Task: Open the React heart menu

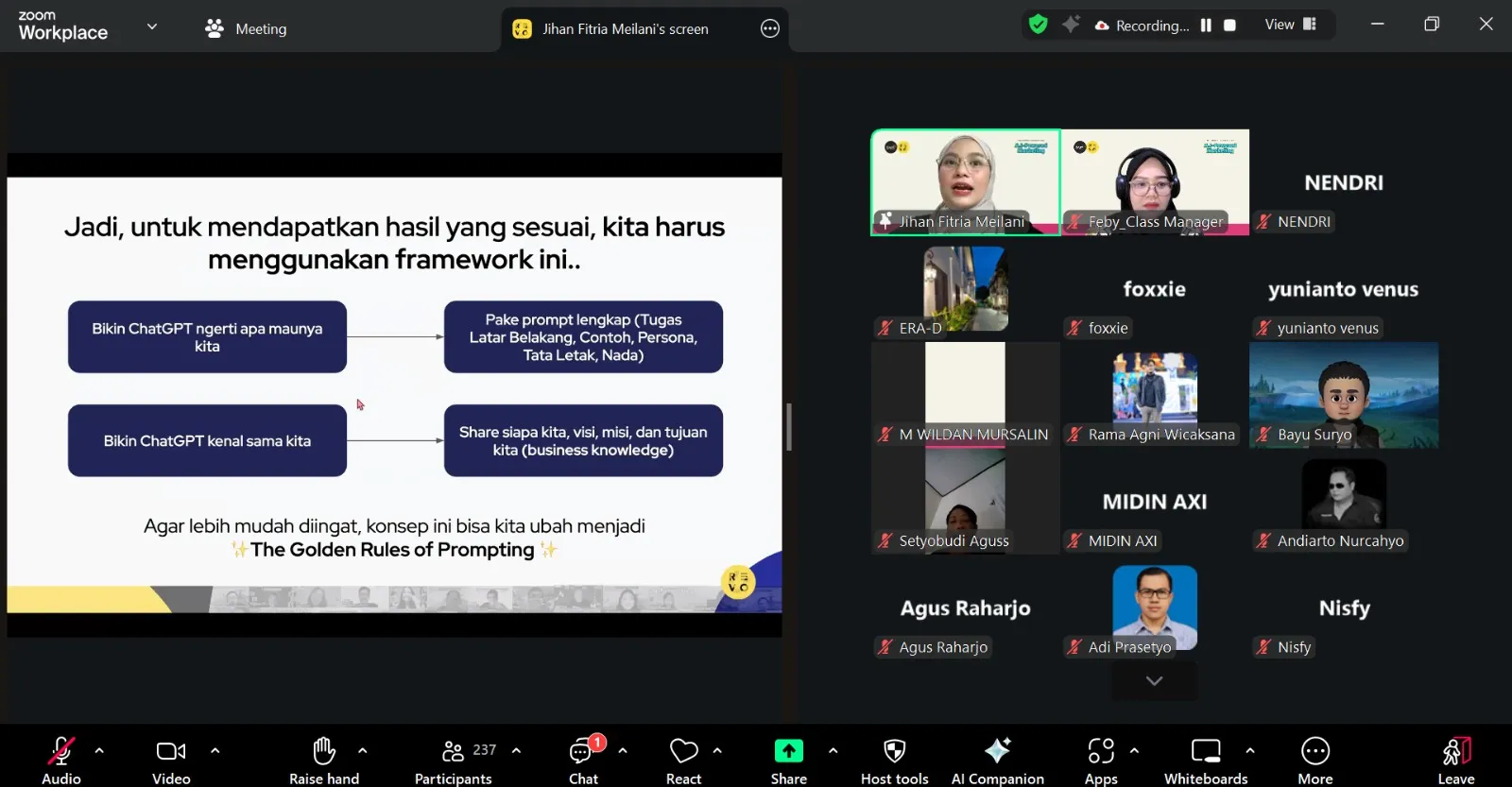Action: [x=683, y=751]
